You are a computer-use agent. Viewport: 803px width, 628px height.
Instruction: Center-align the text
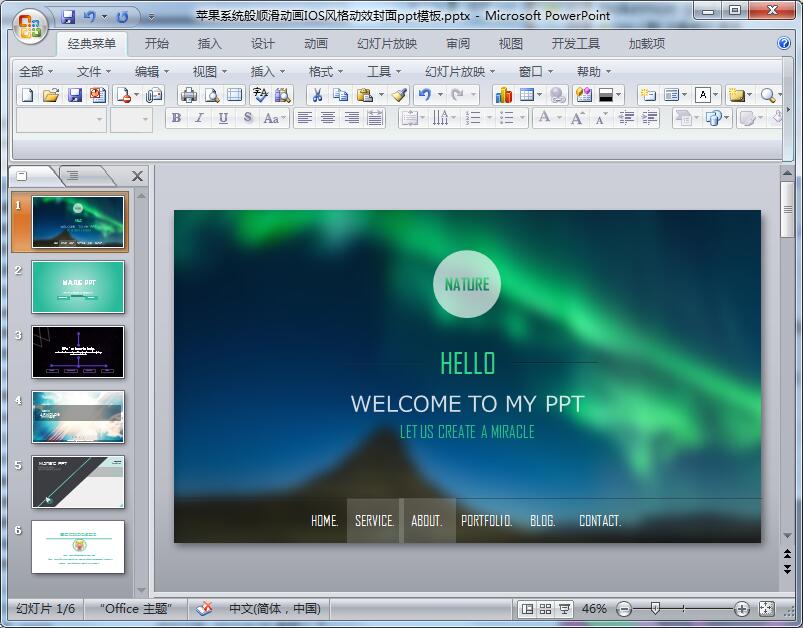[328, 118]
